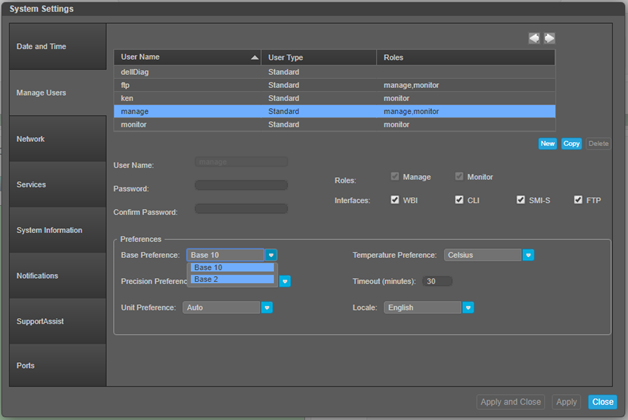628x420 pixels.
Task: Click the Copy user button
Action: (571, 144)
